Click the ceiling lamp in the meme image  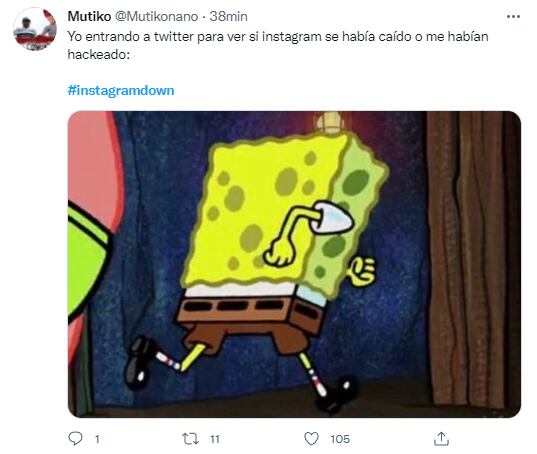(x=329, y=122)
